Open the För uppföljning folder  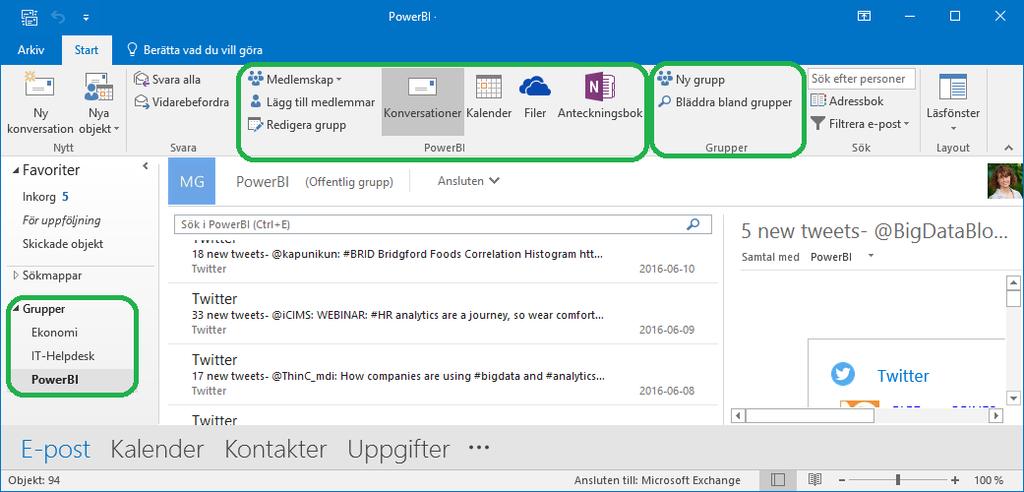61,220
